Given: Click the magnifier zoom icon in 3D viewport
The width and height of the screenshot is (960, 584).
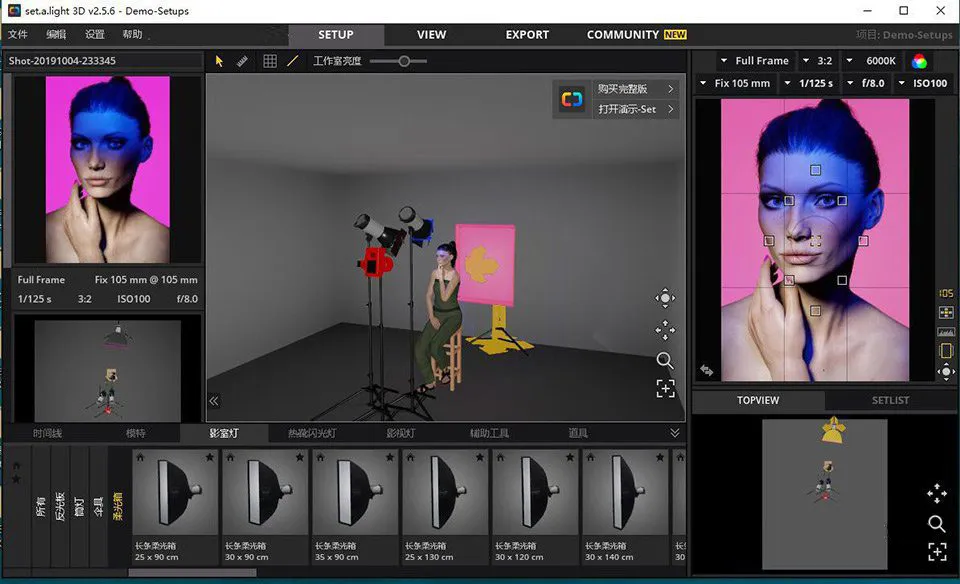Looking at the screenshot, I should [665, 360].
